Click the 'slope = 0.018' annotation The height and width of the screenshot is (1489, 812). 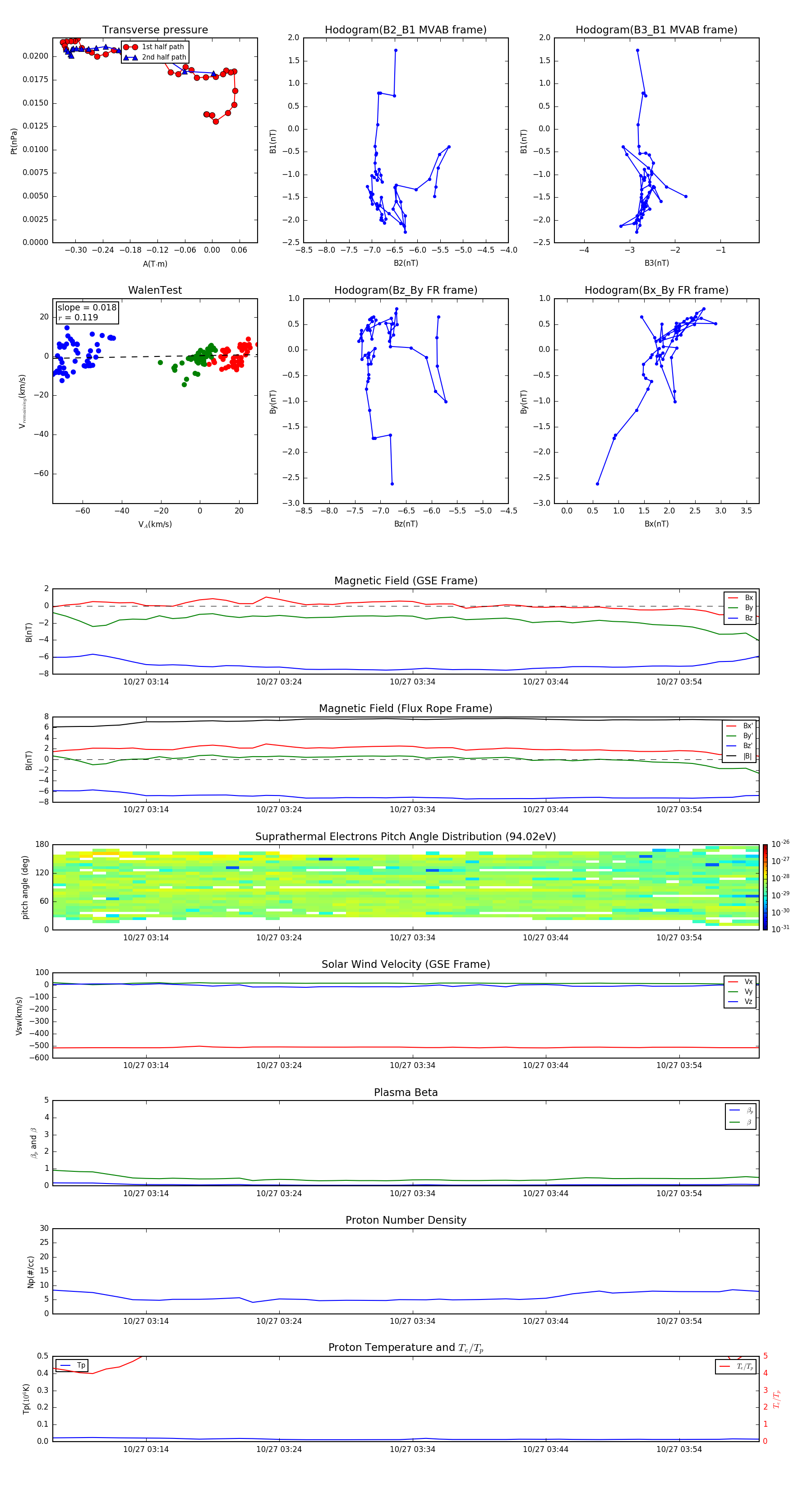[87, 308]
